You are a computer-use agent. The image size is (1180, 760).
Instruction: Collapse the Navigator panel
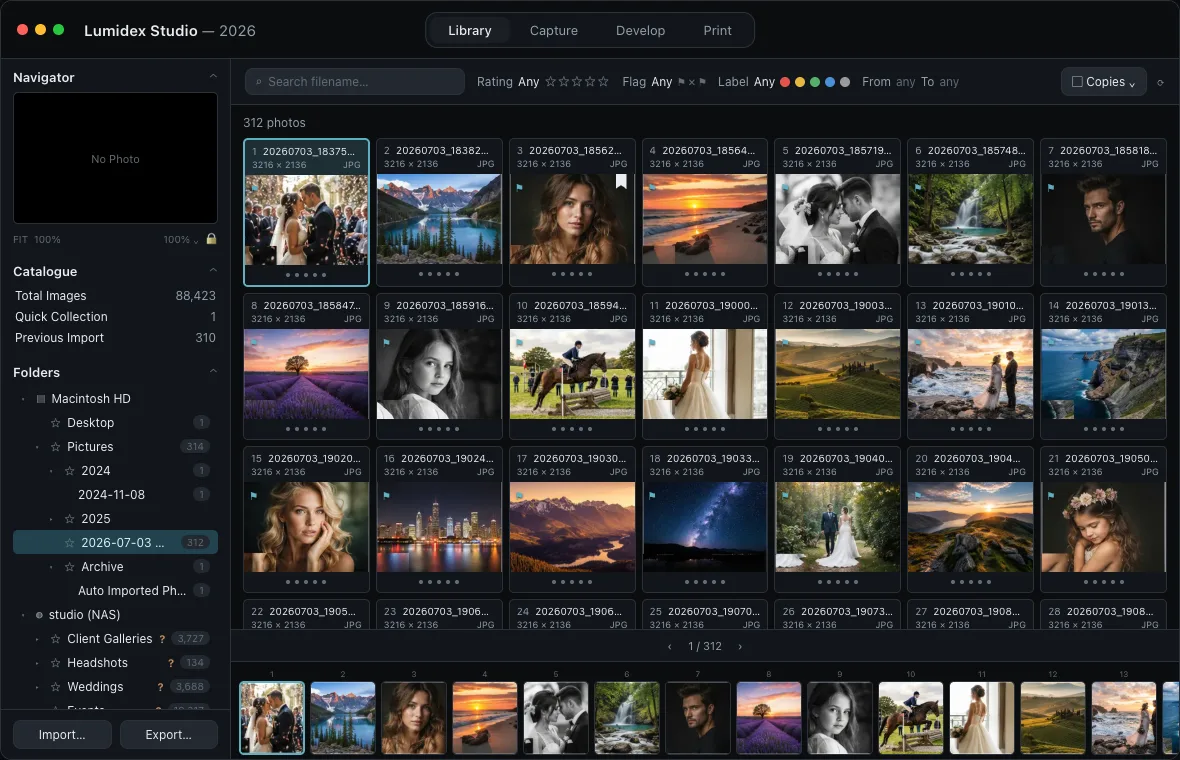(x=213, y=77)
